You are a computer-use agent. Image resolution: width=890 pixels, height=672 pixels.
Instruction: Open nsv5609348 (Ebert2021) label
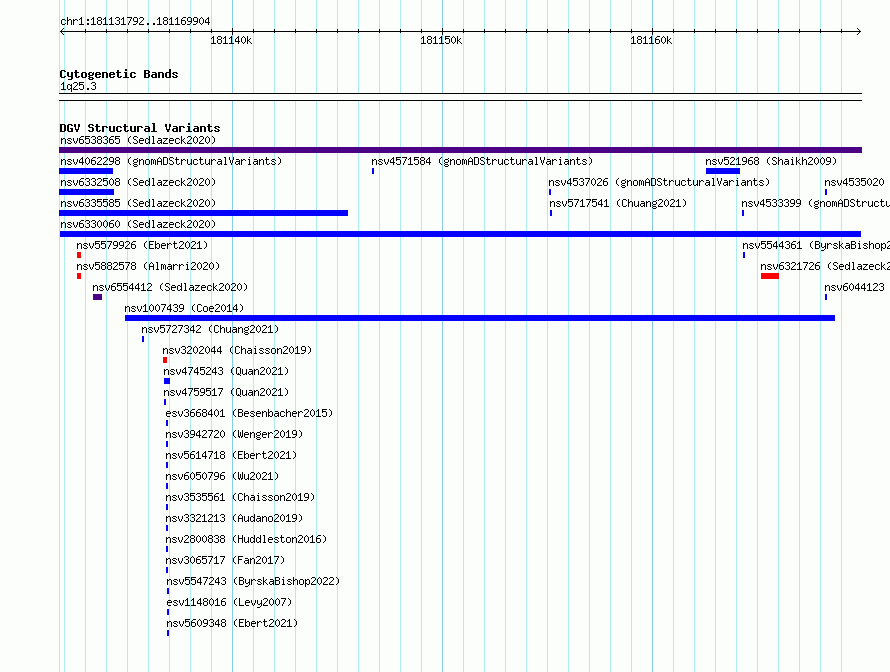pyautogui.click(x=232, y=623)
